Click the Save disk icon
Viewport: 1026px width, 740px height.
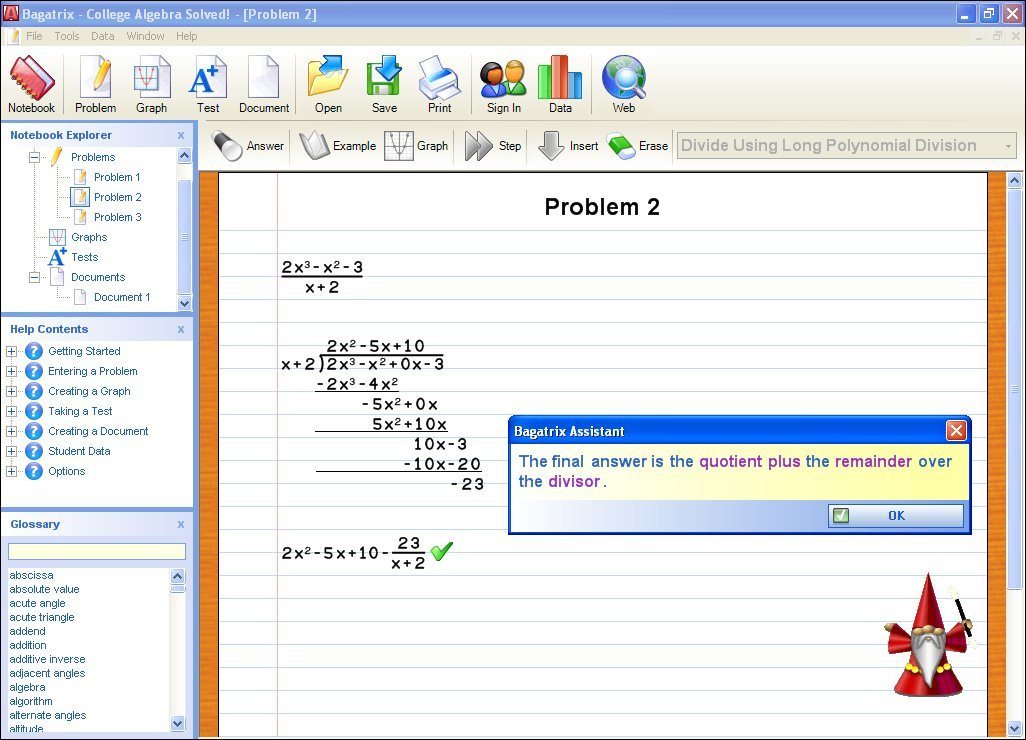(x=384, y=84)
